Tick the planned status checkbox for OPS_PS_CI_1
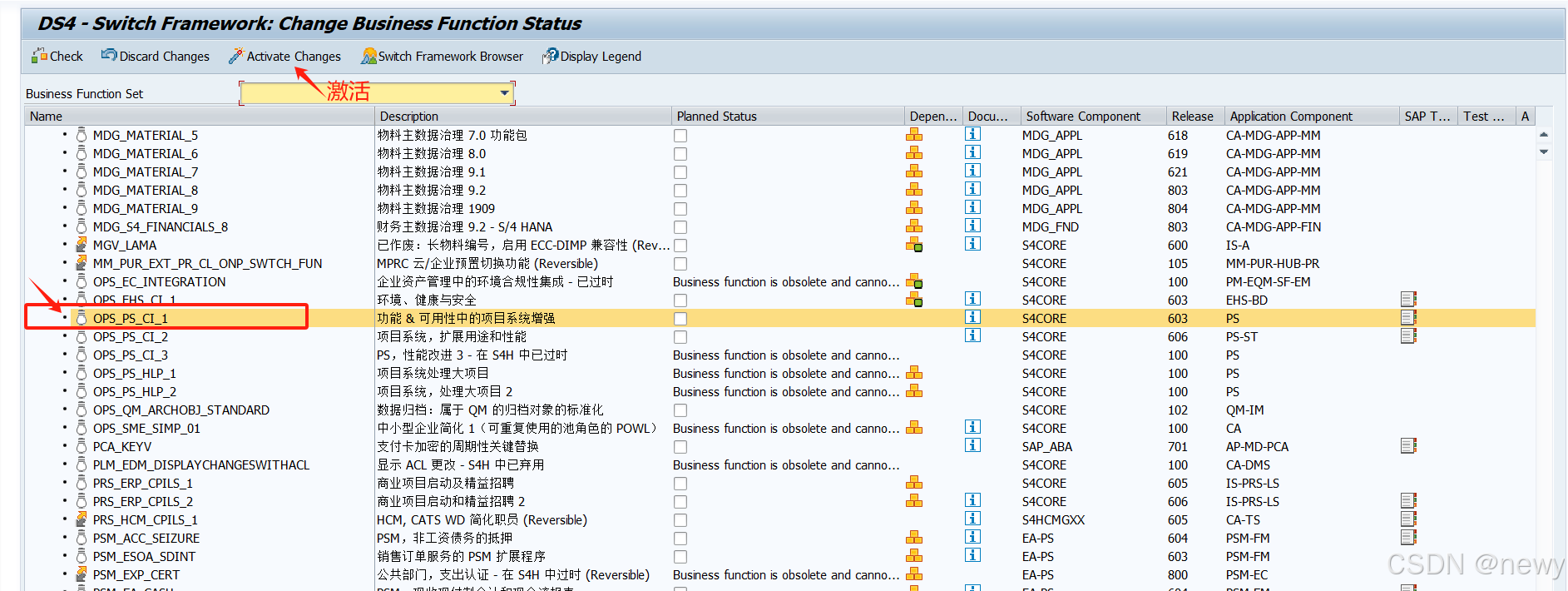Viewport: 1568px width, 591px height. 680,319
